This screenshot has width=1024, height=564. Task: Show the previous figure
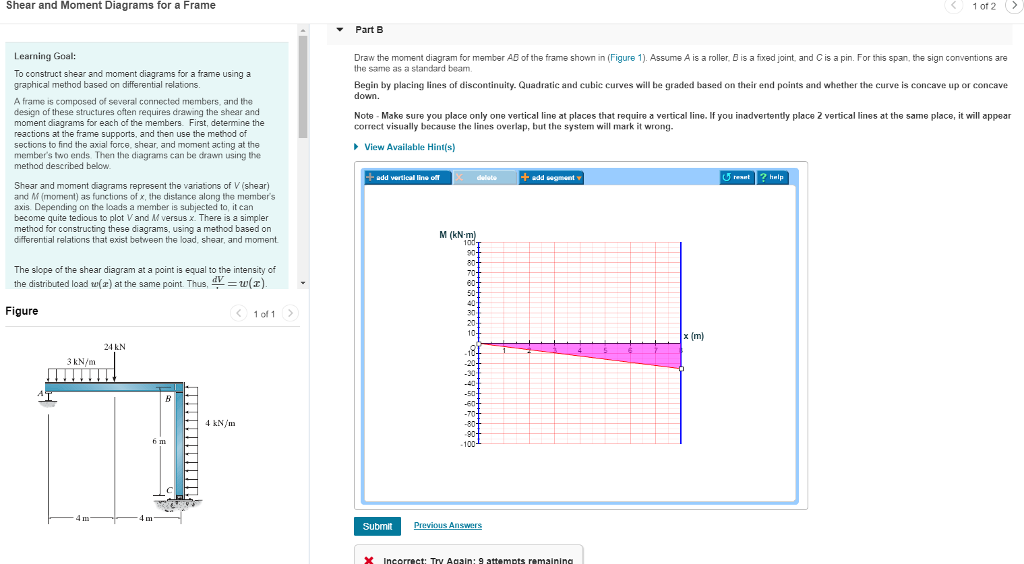click(x=239, y=313)
